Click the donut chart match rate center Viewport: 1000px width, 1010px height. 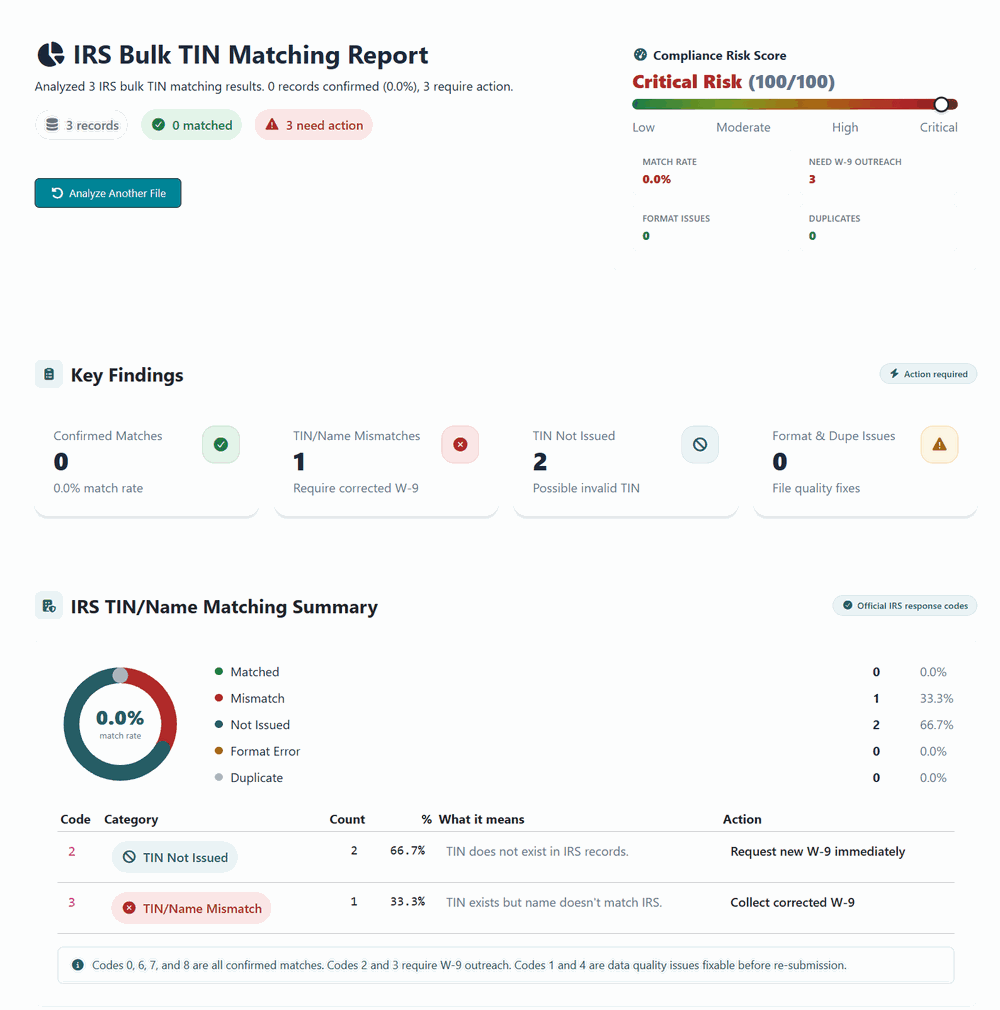tap(120, 723)
